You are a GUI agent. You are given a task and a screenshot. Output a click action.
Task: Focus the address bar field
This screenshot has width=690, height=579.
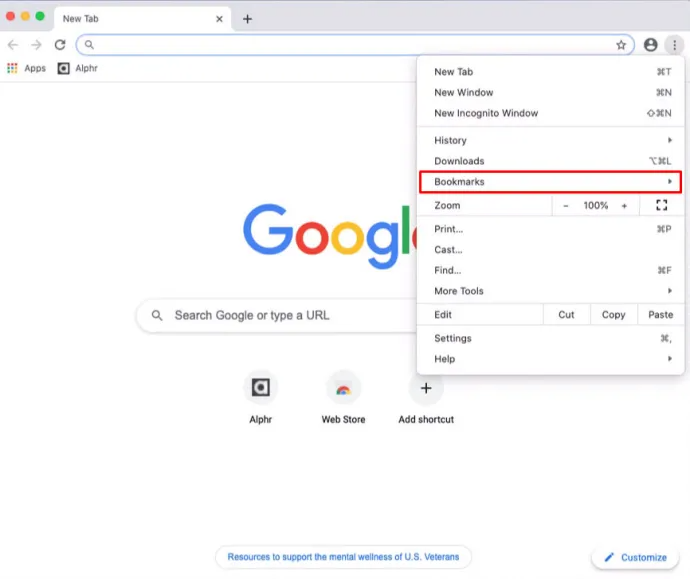[x=355, y=45]
